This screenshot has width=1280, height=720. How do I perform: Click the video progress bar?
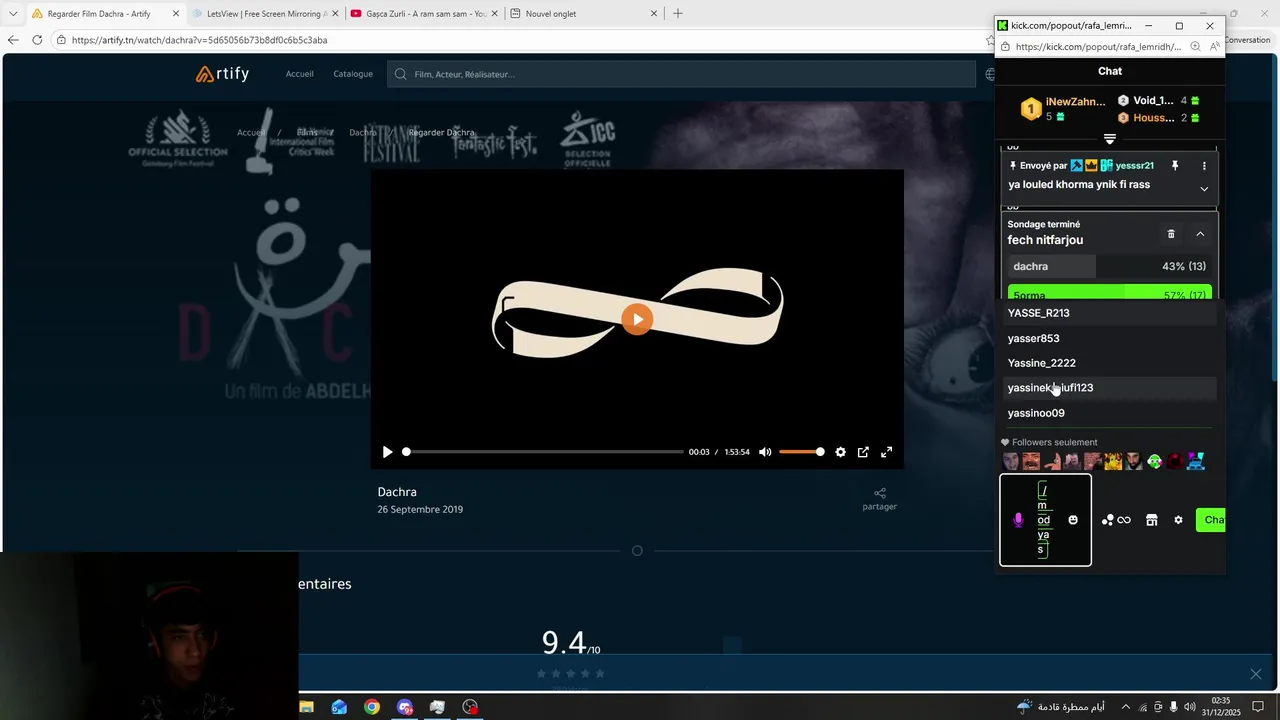(543, 452)
